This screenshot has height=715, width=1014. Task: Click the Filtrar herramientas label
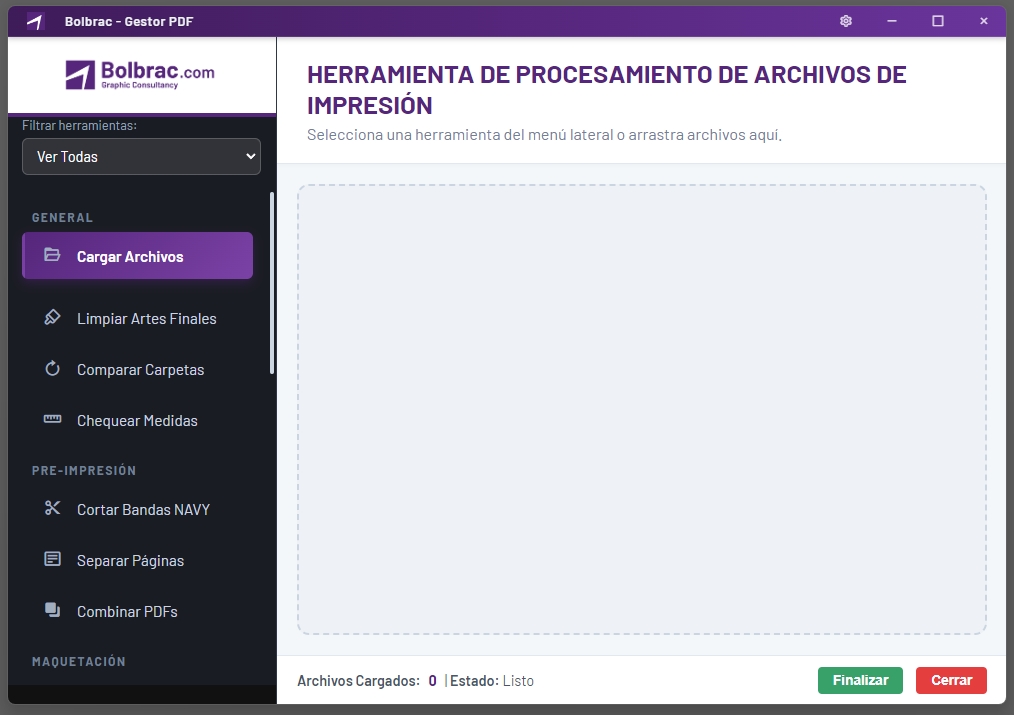[80, 125]
